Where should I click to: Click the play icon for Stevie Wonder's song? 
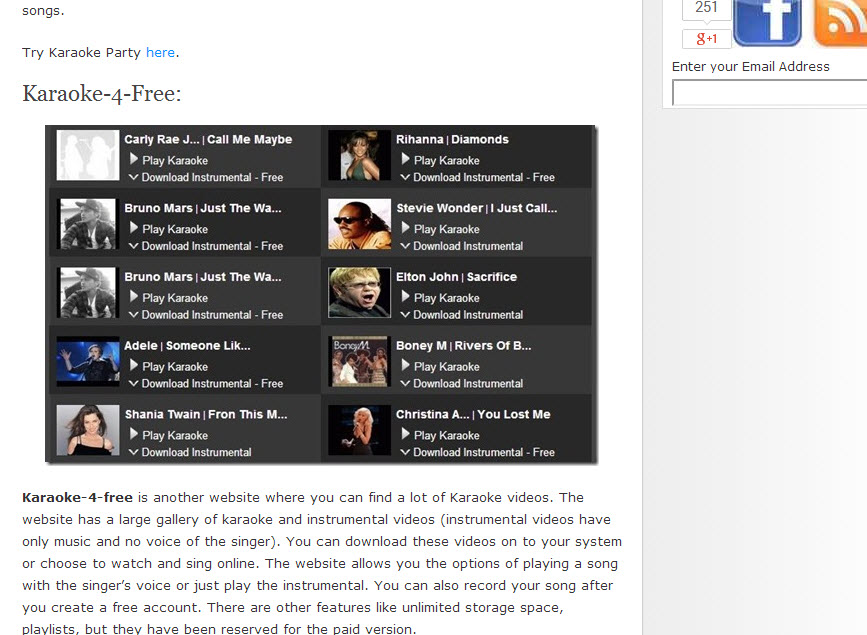[x=405, y=228]
